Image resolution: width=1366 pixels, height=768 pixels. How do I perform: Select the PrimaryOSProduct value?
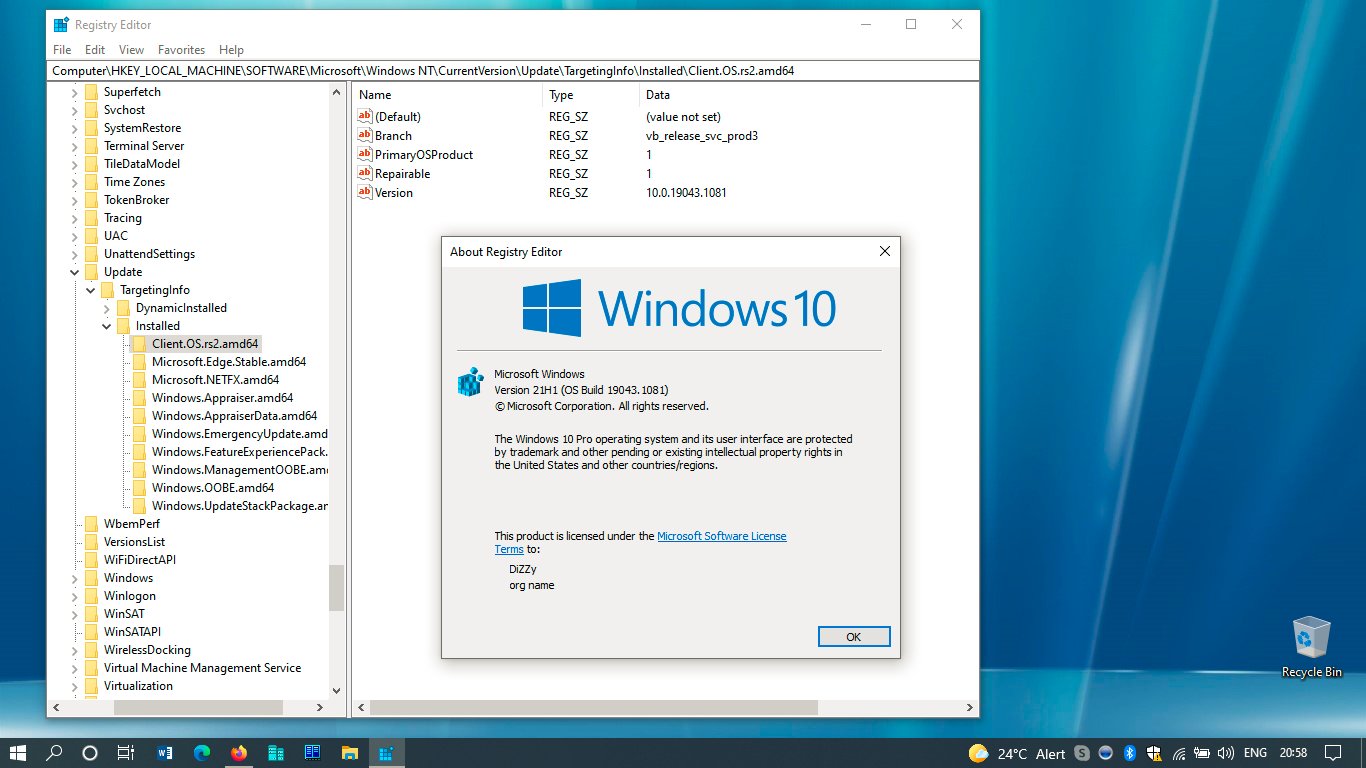pos(424,155)
